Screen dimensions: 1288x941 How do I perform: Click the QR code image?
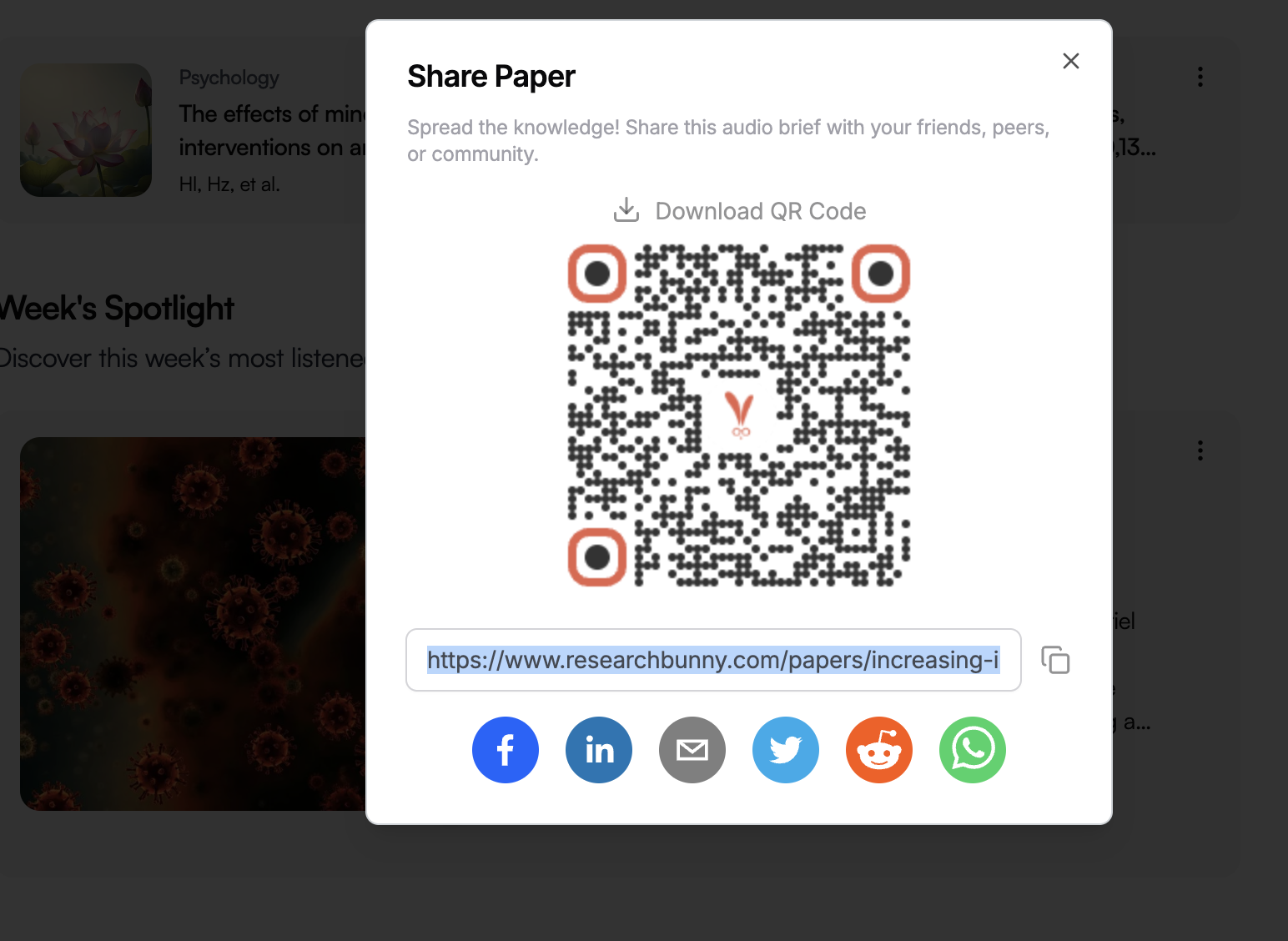(739, 415)
